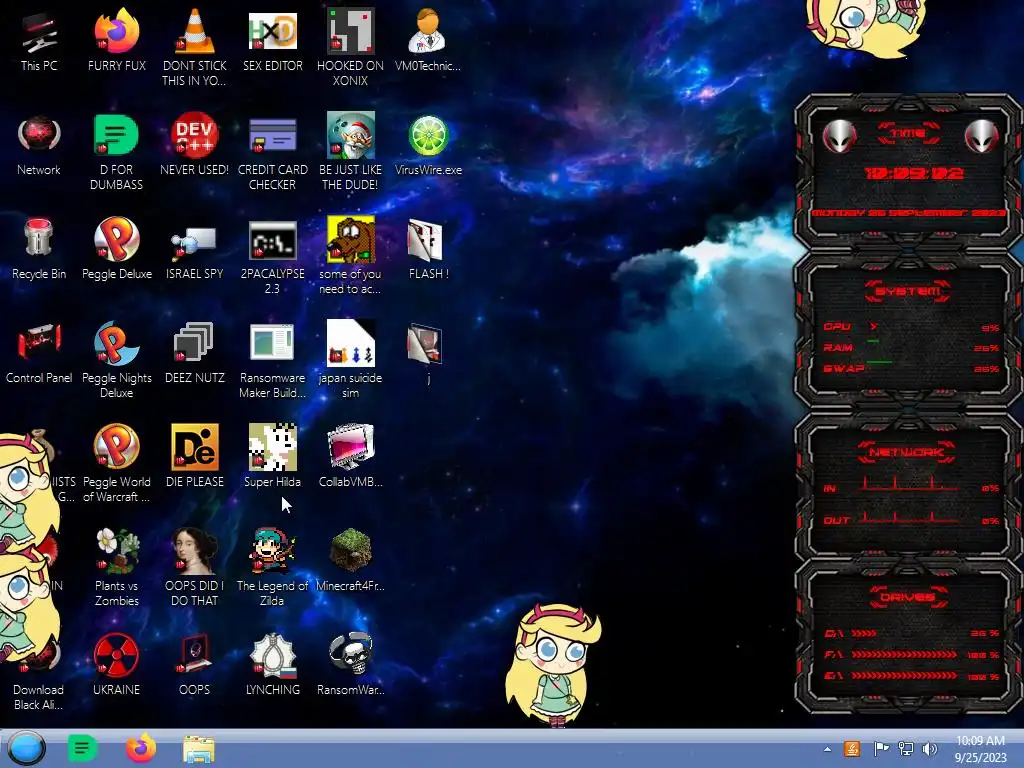Click the RansomWar skull icon
The width and height of the screenshot is (1024, 768).
(351, 654)
